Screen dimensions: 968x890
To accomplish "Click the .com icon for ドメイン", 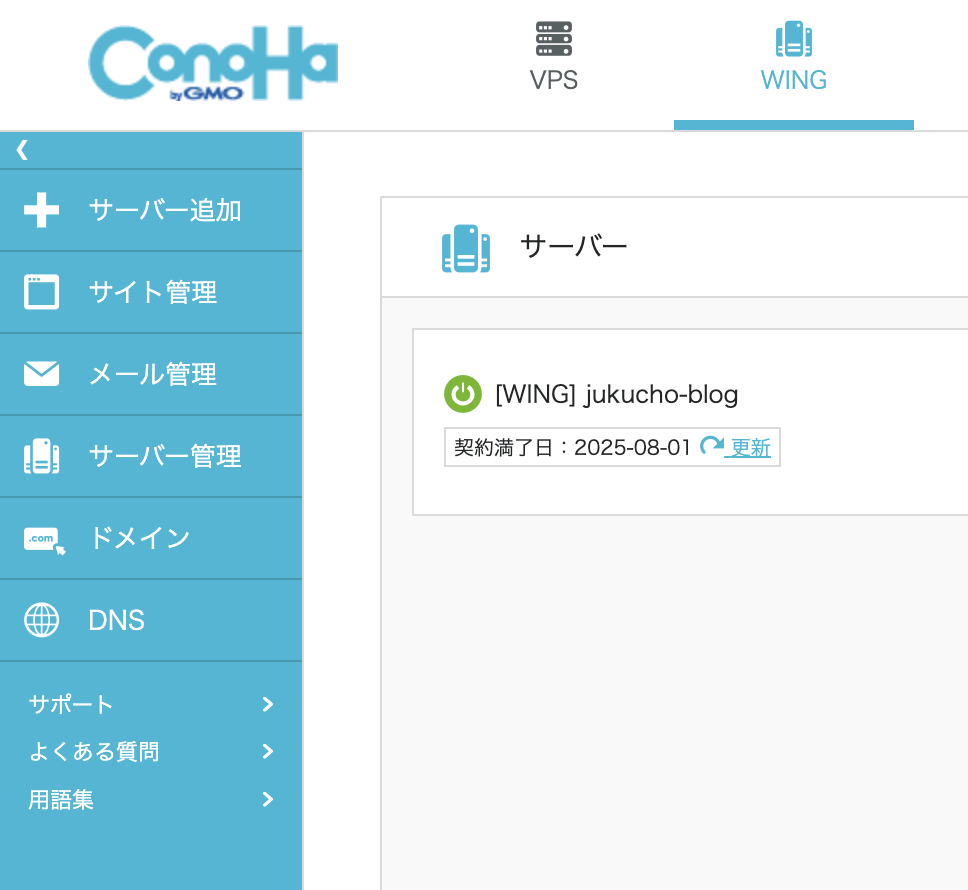I will click(44, 541).
